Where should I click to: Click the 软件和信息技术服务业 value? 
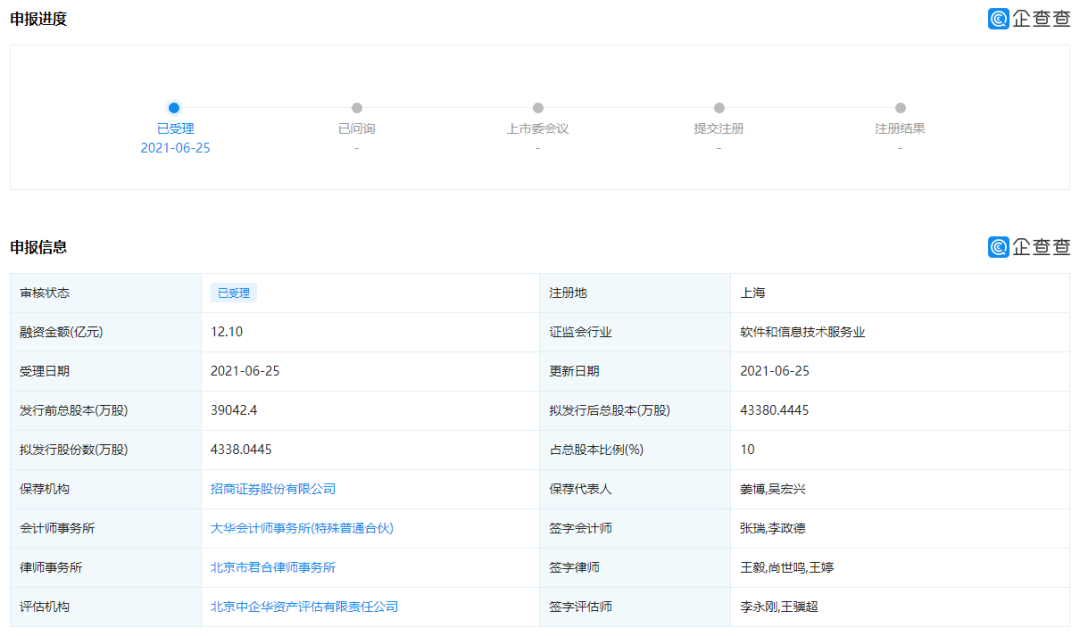(x=802, y=331)
